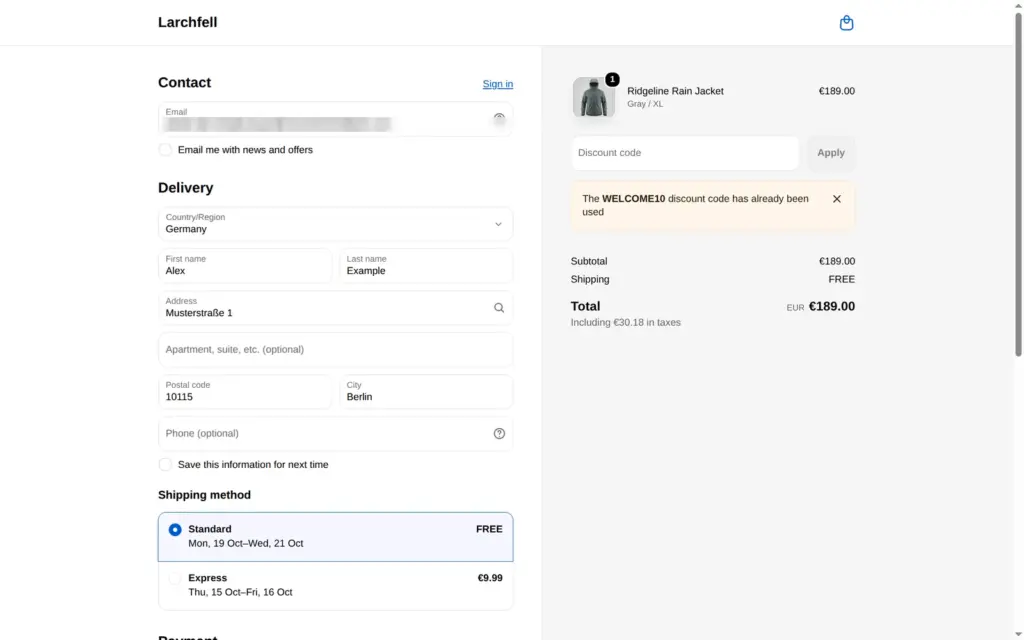Click the Shipping method heading
The image size is (1024, 640).
(x=204, y=495)
